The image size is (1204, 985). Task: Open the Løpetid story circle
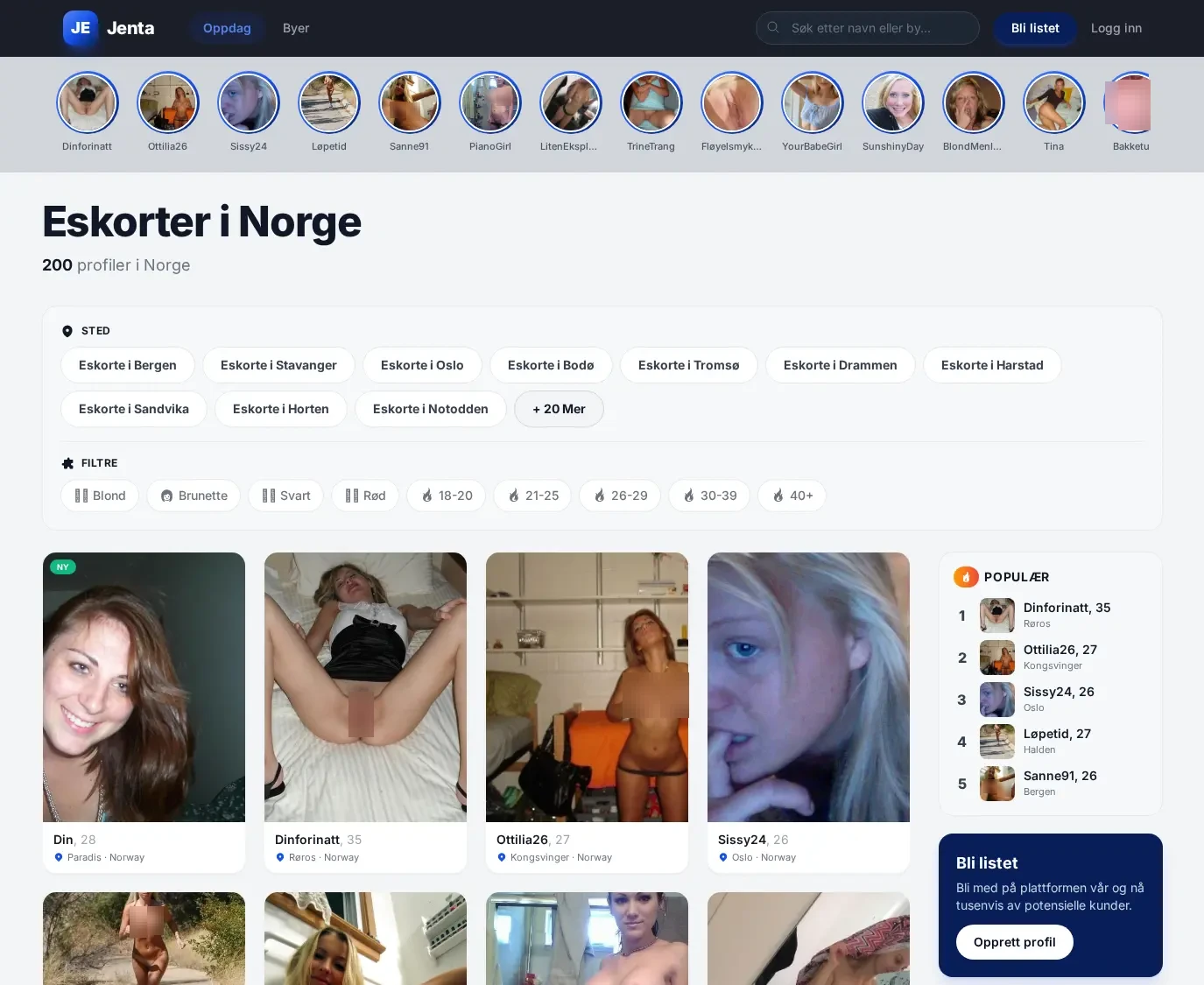[329, 102]
